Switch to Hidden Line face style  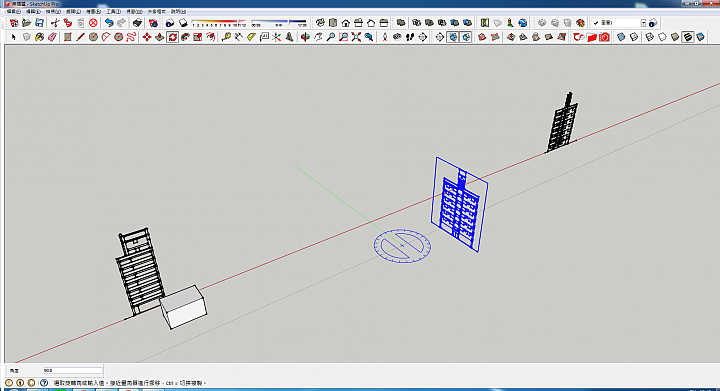coord(662,37)
